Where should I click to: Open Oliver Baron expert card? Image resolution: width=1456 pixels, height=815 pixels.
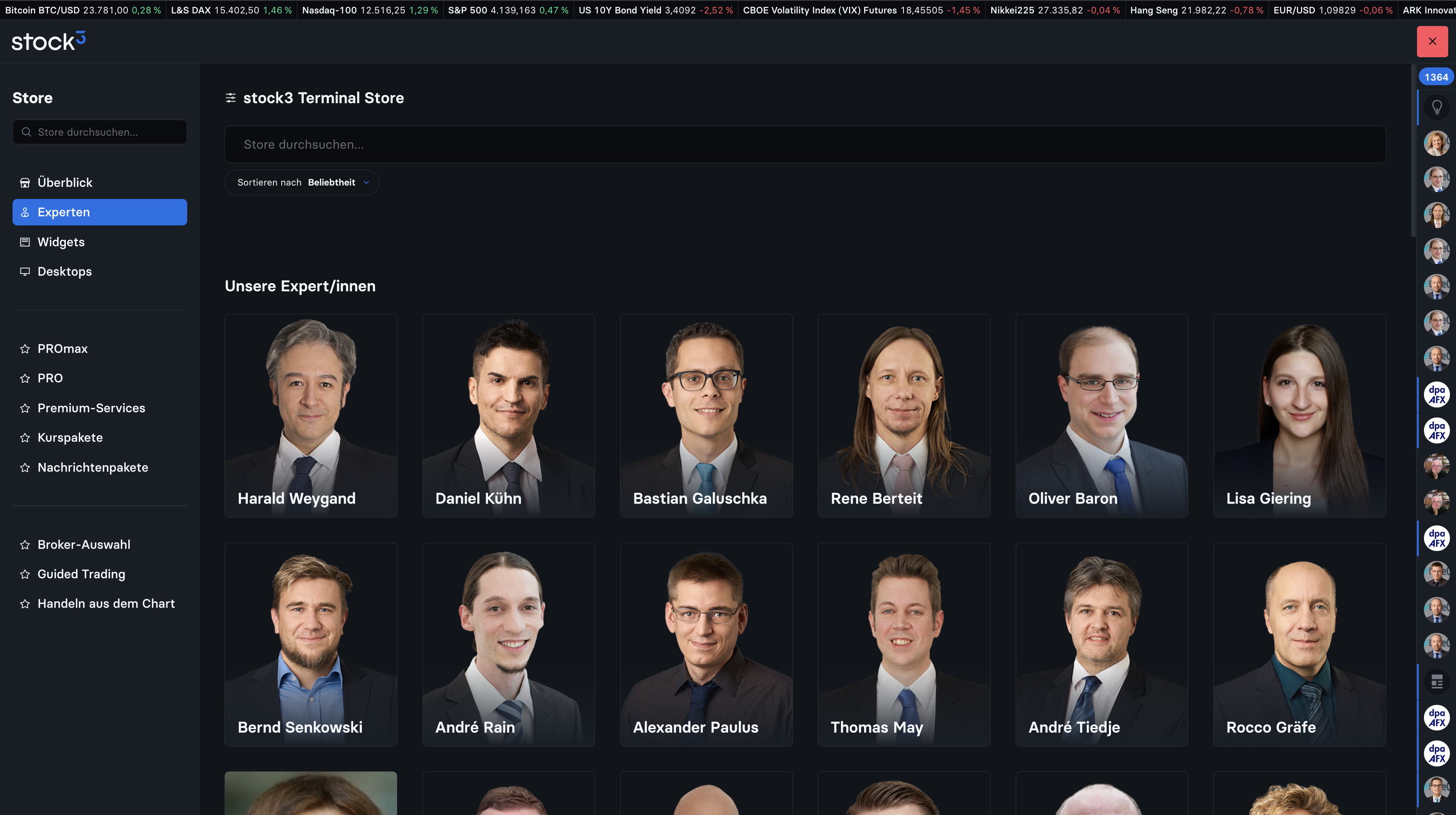click(1102, 416)
